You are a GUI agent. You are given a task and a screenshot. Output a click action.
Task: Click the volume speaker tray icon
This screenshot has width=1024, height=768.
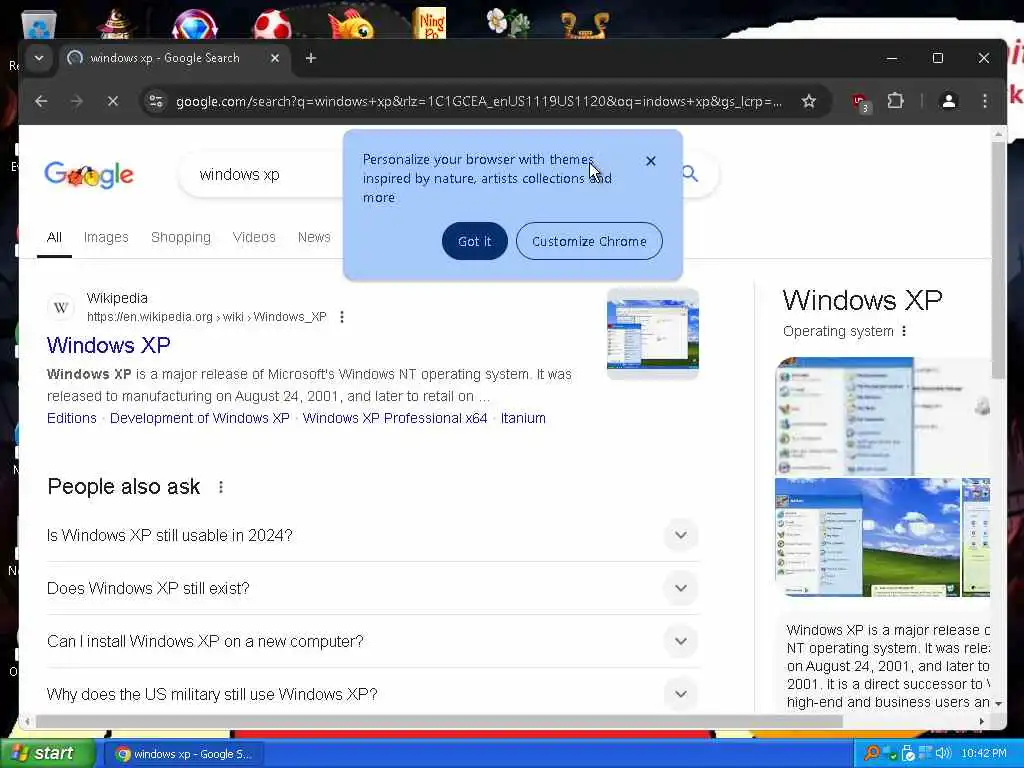942,753
